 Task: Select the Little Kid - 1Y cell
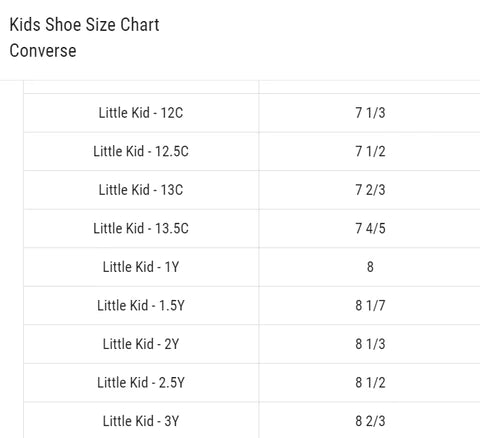tap(141, 267)
